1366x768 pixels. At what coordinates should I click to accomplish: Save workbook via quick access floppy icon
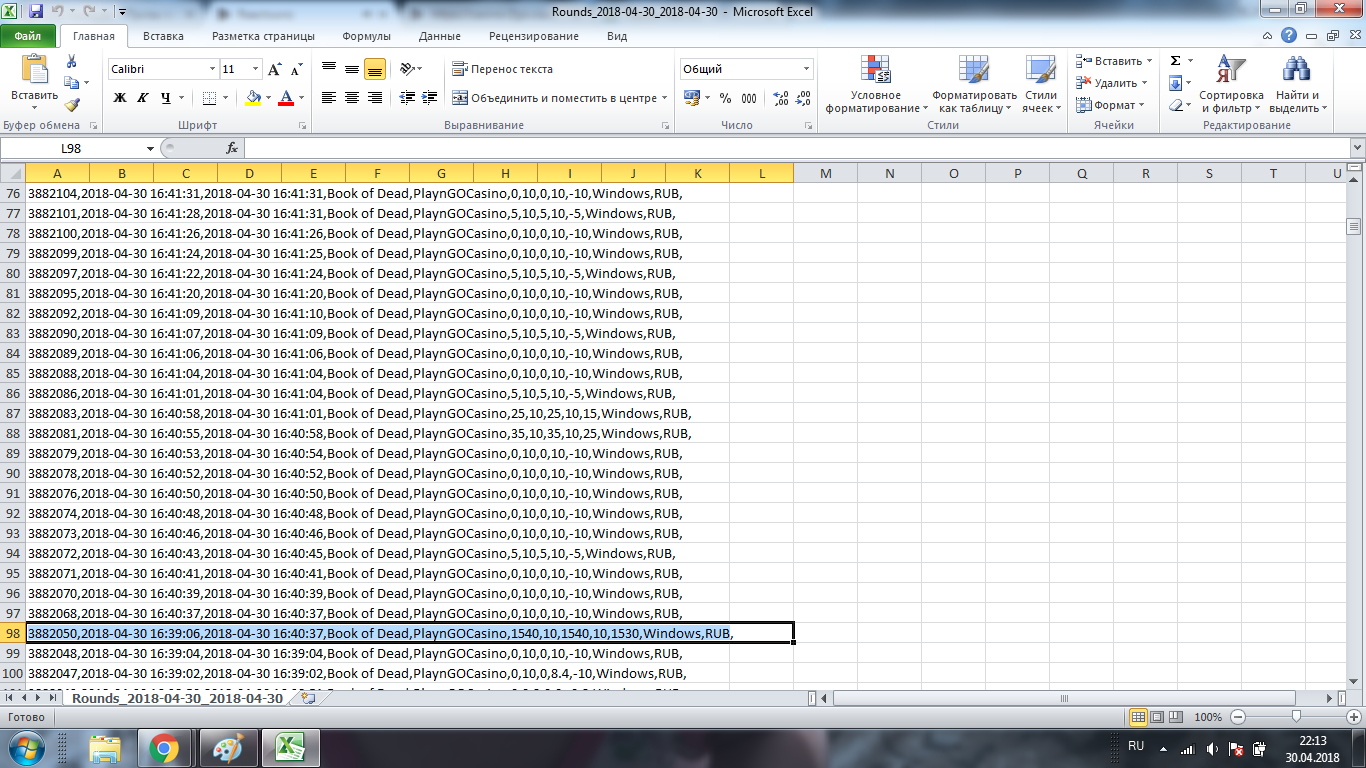(x=36, y=12)
